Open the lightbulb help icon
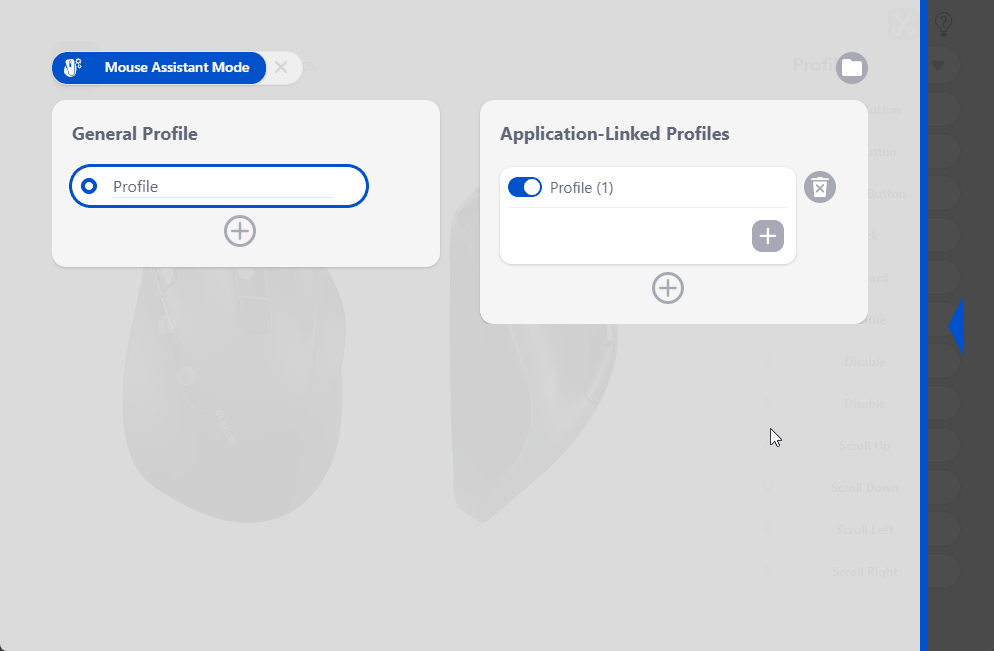The height and width of the screenshot is (651, 994). 943,24
